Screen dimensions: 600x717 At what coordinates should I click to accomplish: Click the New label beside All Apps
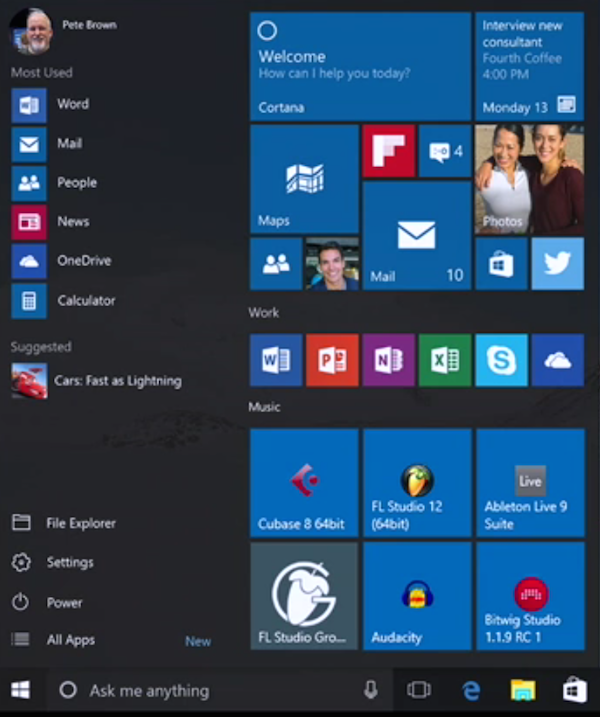click(x=198, y=641)
